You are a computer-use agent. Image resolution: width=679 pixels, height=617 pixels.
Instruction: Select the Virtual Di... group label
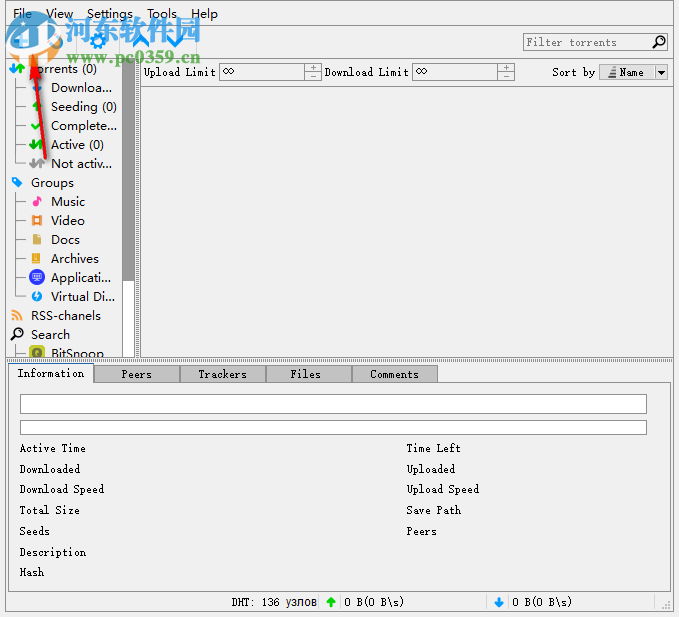pos(83,297)
